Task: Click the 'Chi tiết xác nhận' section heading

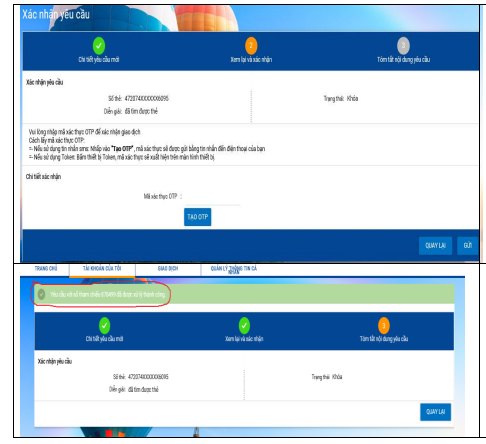Action: tap(43, 177)
